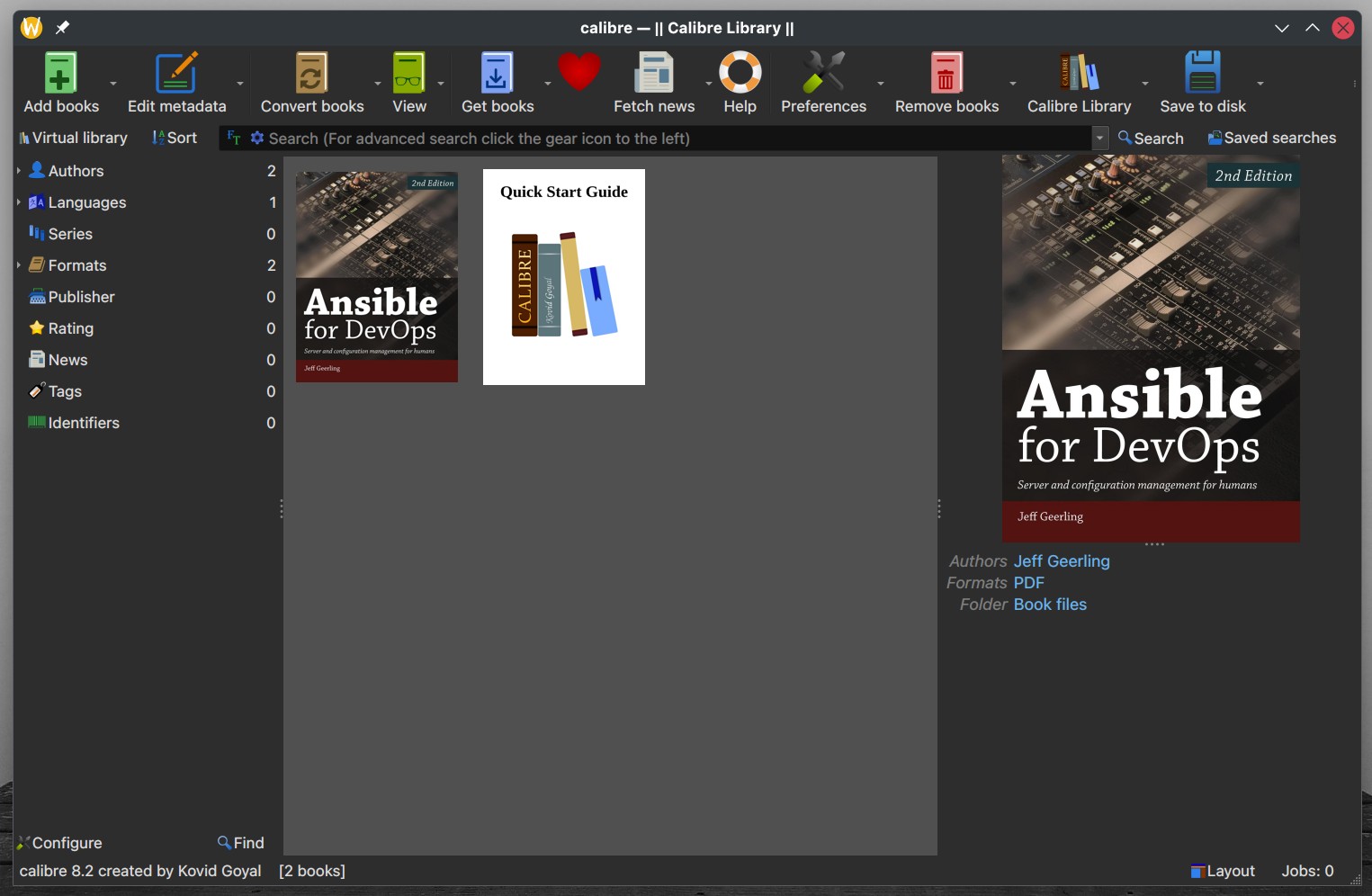The width and height of the screenshot is (1372, 896).
Task: Click the Add books icon
Action: 60,73
